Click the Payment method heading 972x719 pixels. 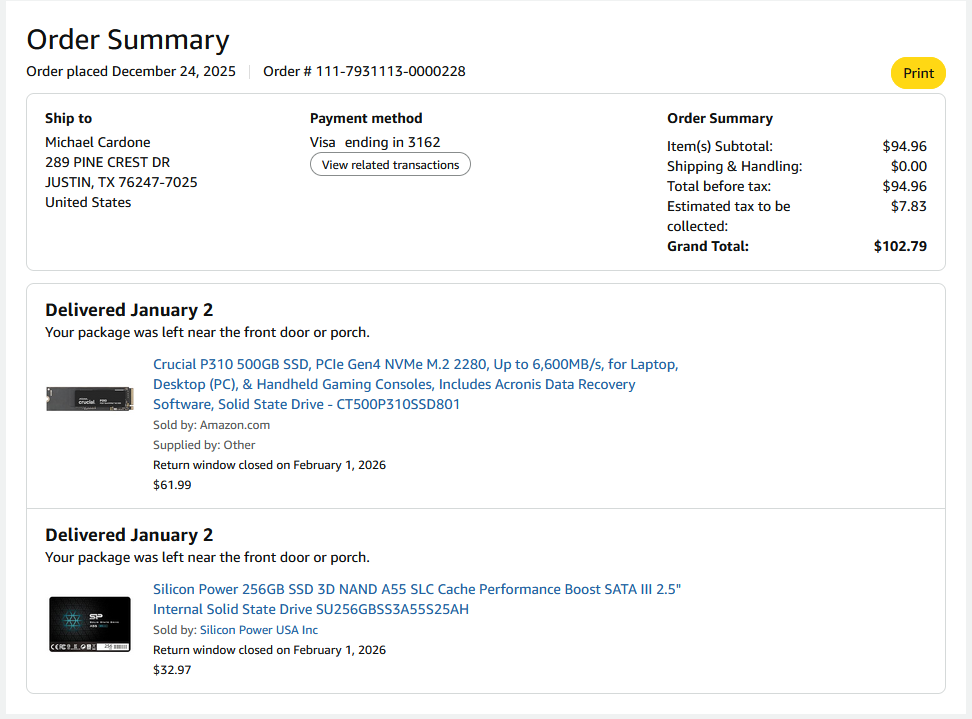pos(366,118)
